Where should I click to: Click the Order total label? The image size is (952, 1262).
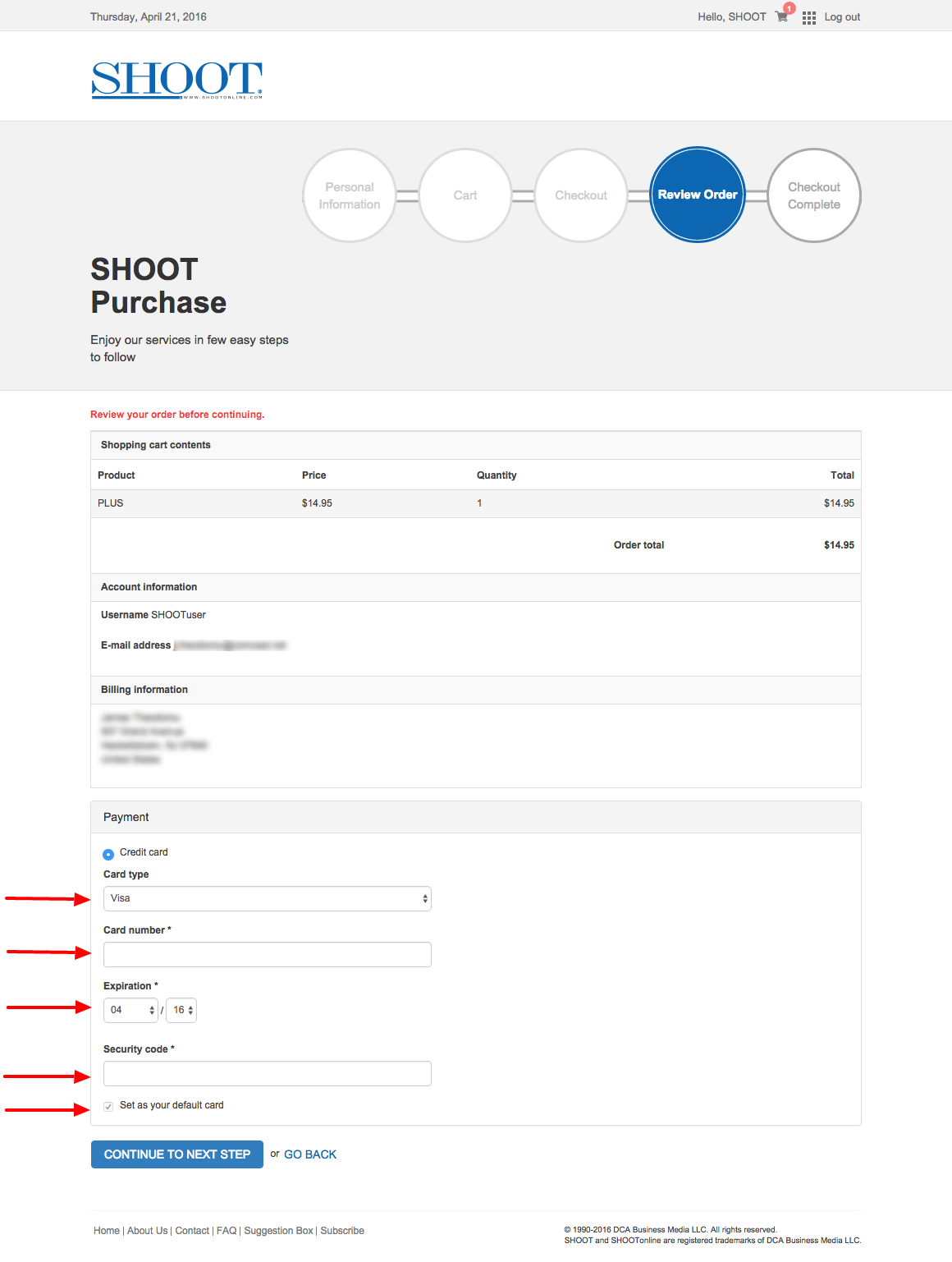(x=639, y=545)
